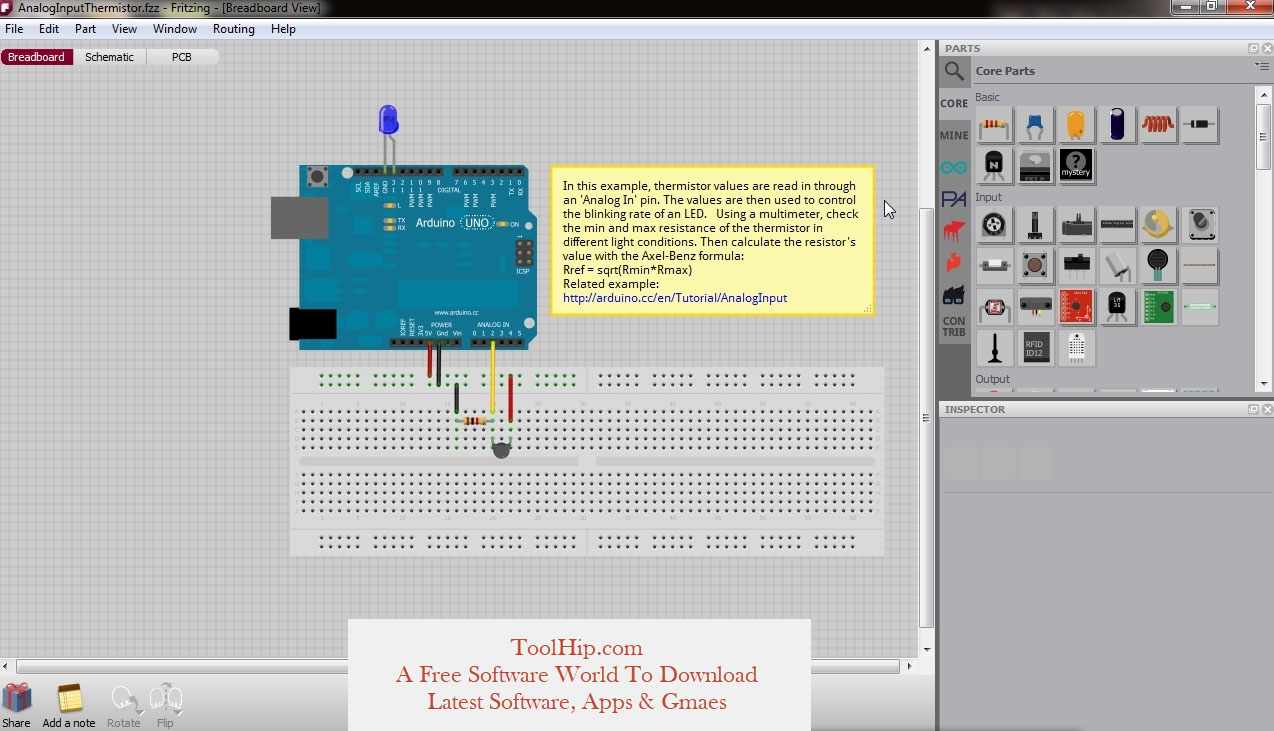Select the blue LED on the canvas
Image resolution: width=1274 pixels, height=731 pixels.
point(388,121)
